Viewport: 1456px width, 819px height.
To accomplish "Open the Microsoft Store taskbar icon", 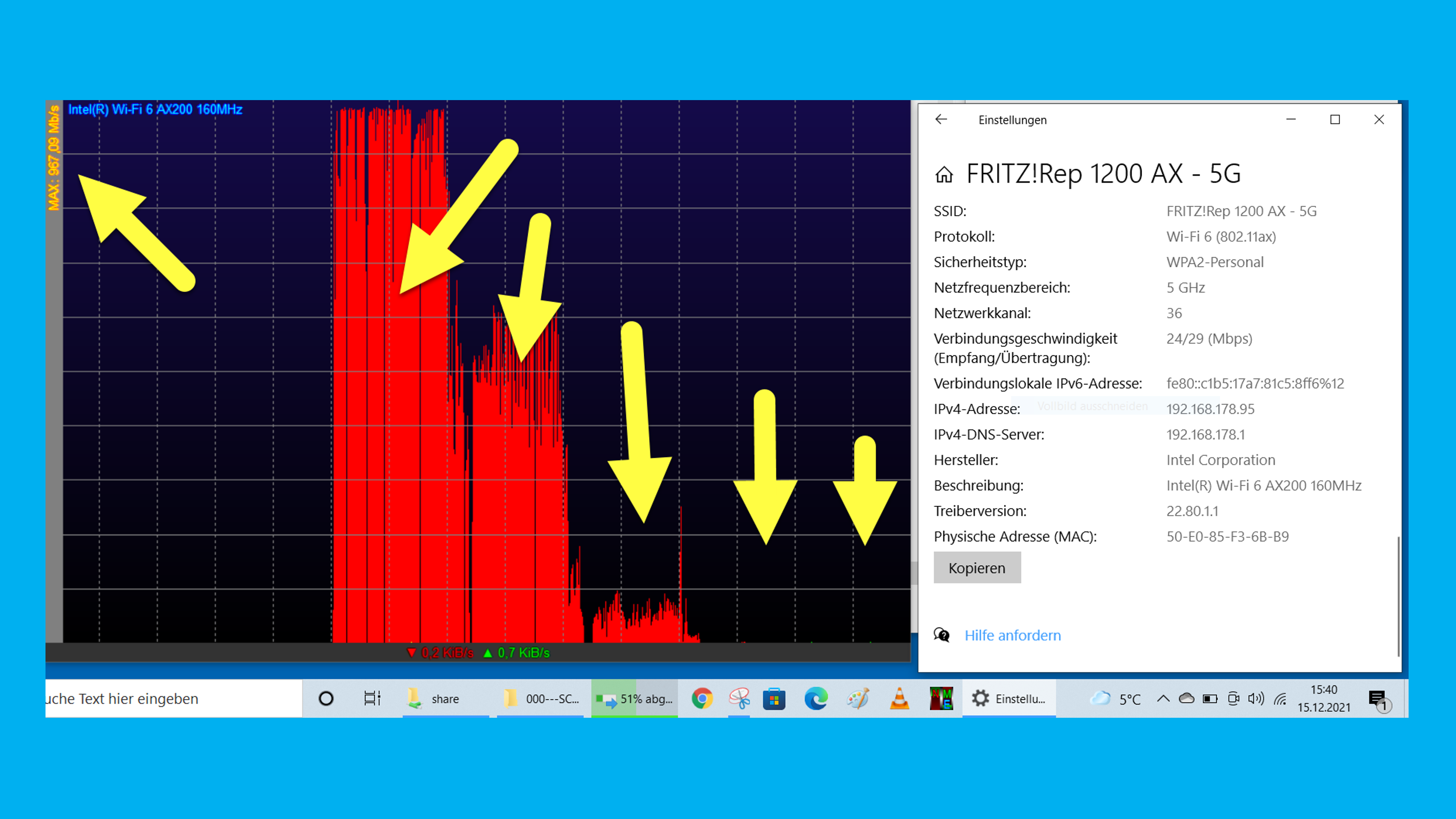I will (x=774, y=698).
